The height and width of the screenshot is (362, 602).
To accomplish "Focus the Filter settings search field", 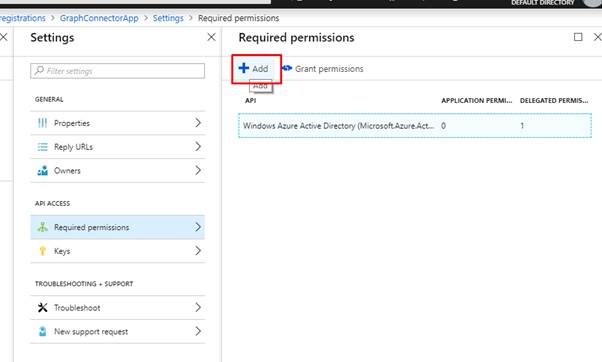I will (x=117, y=71).
